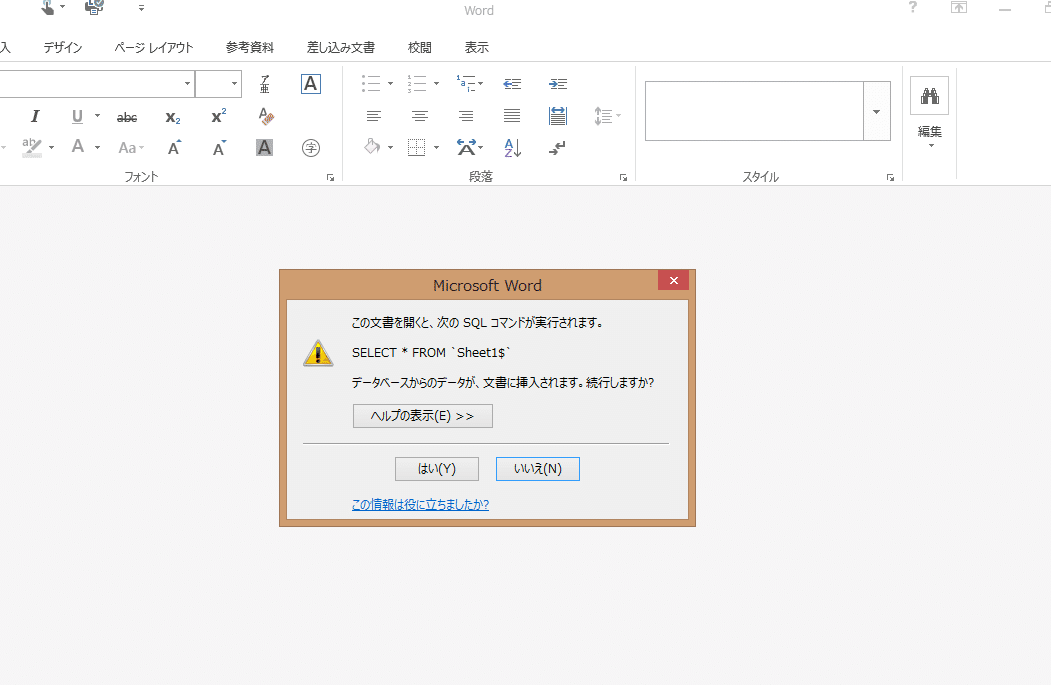Open the bullet list dropdown
The image size is (1051, 685).
tap(390, 84)
